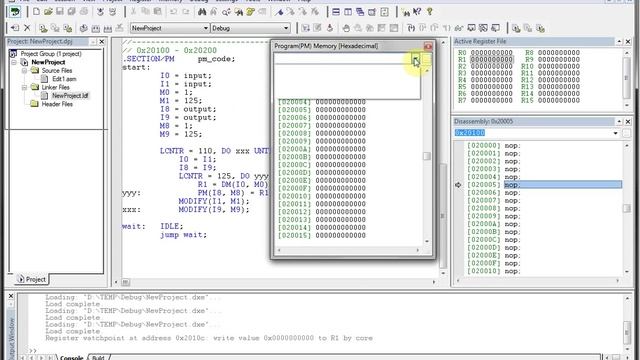Viewport: 640px width, 360px height.
Task: Open a file via the folder icon
Action: pyautogui.click(x=48, y=12)
